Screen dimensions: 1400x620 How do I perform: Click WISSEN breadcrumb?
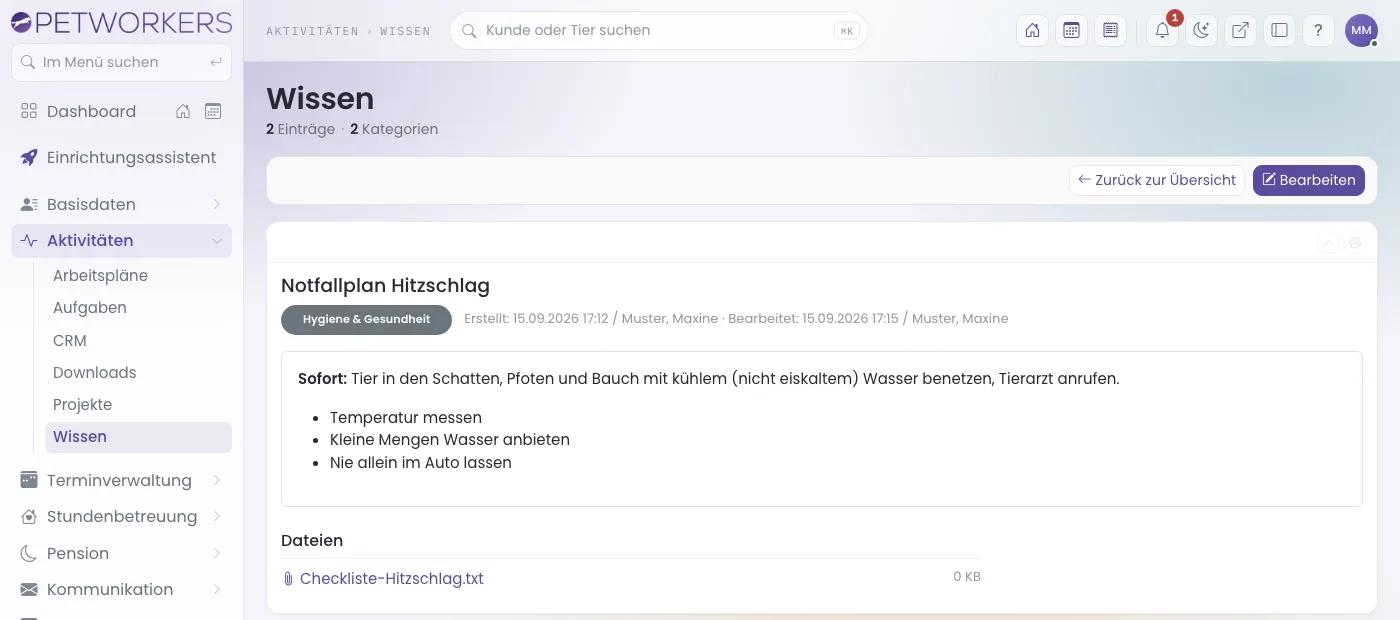405,31
